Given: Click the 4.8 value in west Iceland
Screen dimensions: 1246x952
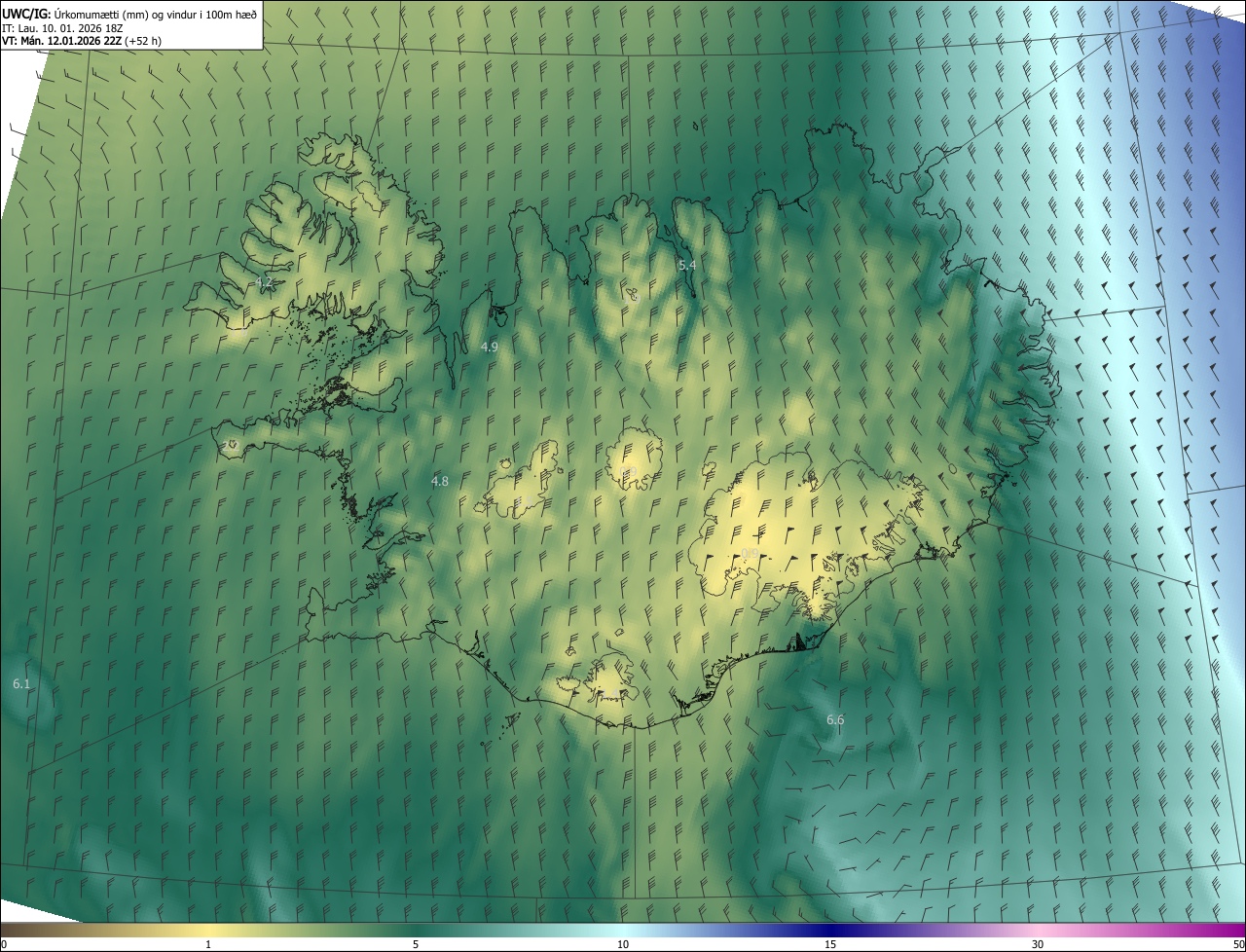Looking at the screenshot, I should pos(440,481).
